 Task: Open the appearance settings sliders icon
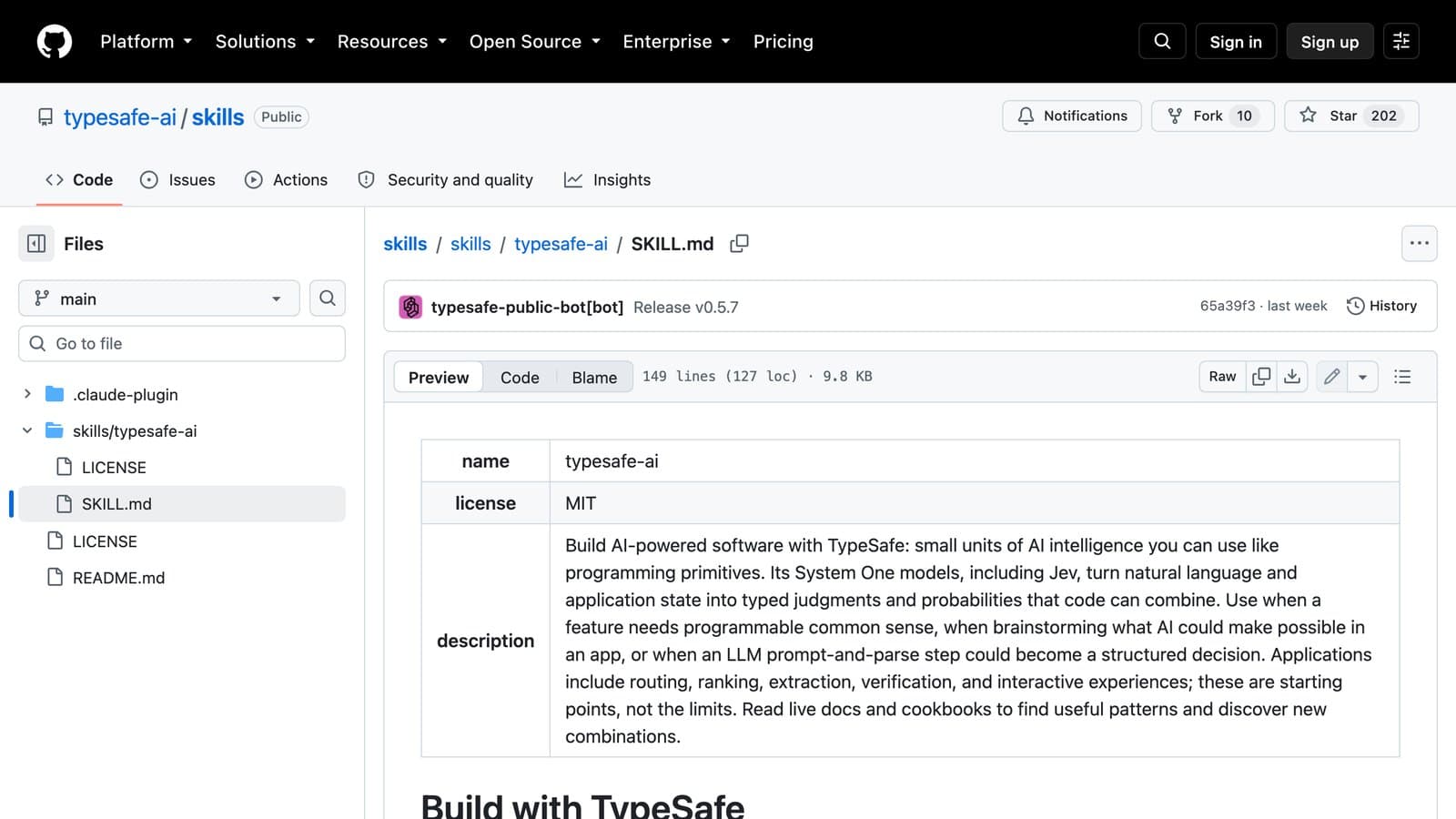[1401, 42]
